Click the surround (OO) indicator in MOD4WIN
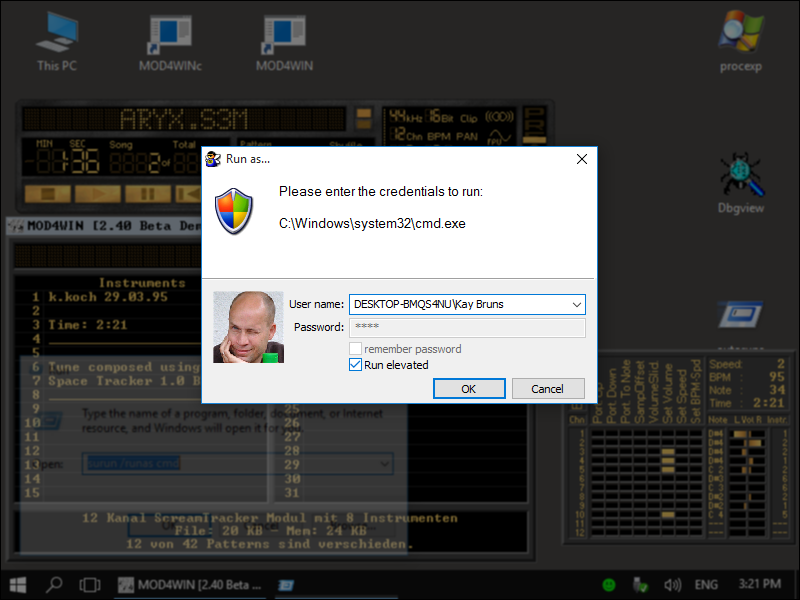Image resolution: width=800 pixels, height=600 pixels. click(x=499, y=117)
